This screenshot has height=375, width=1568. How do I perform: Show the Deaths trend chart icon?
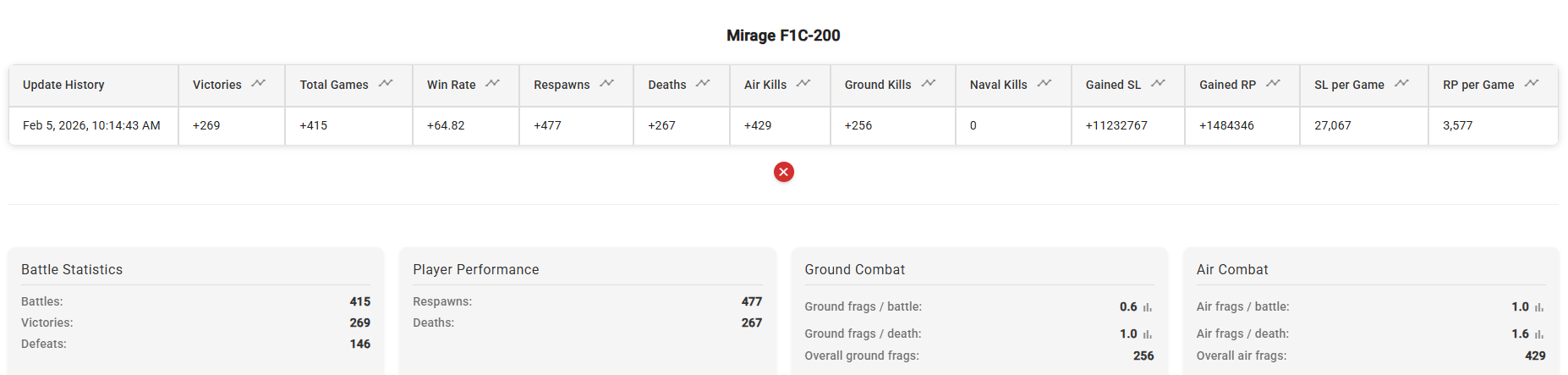(703, 83)
